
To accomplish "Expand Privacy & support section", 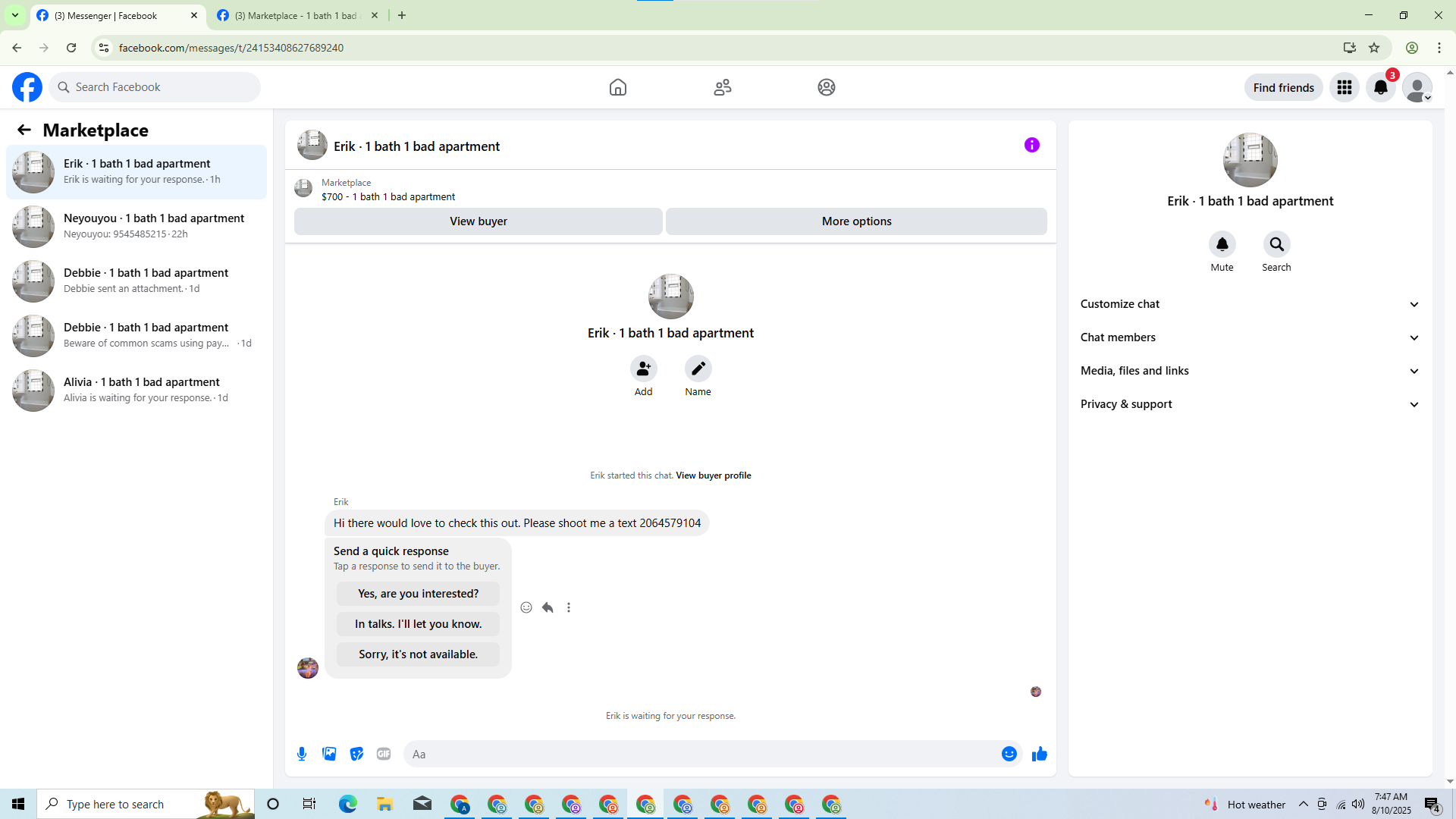I will click(x=1249, y=404).
